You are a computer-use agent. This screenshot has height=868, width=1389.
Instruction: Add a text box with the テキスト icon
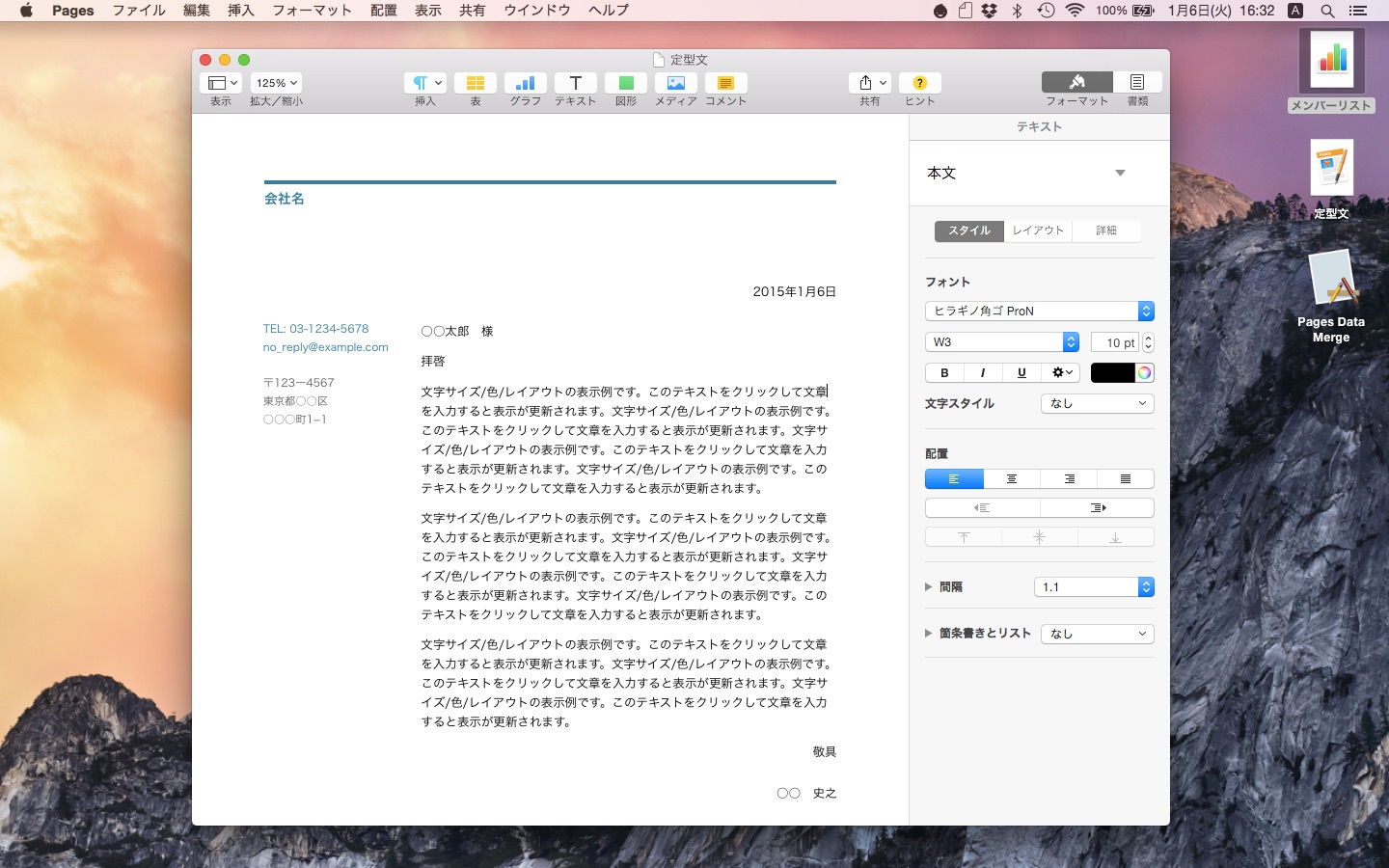[x=576, y=83]
